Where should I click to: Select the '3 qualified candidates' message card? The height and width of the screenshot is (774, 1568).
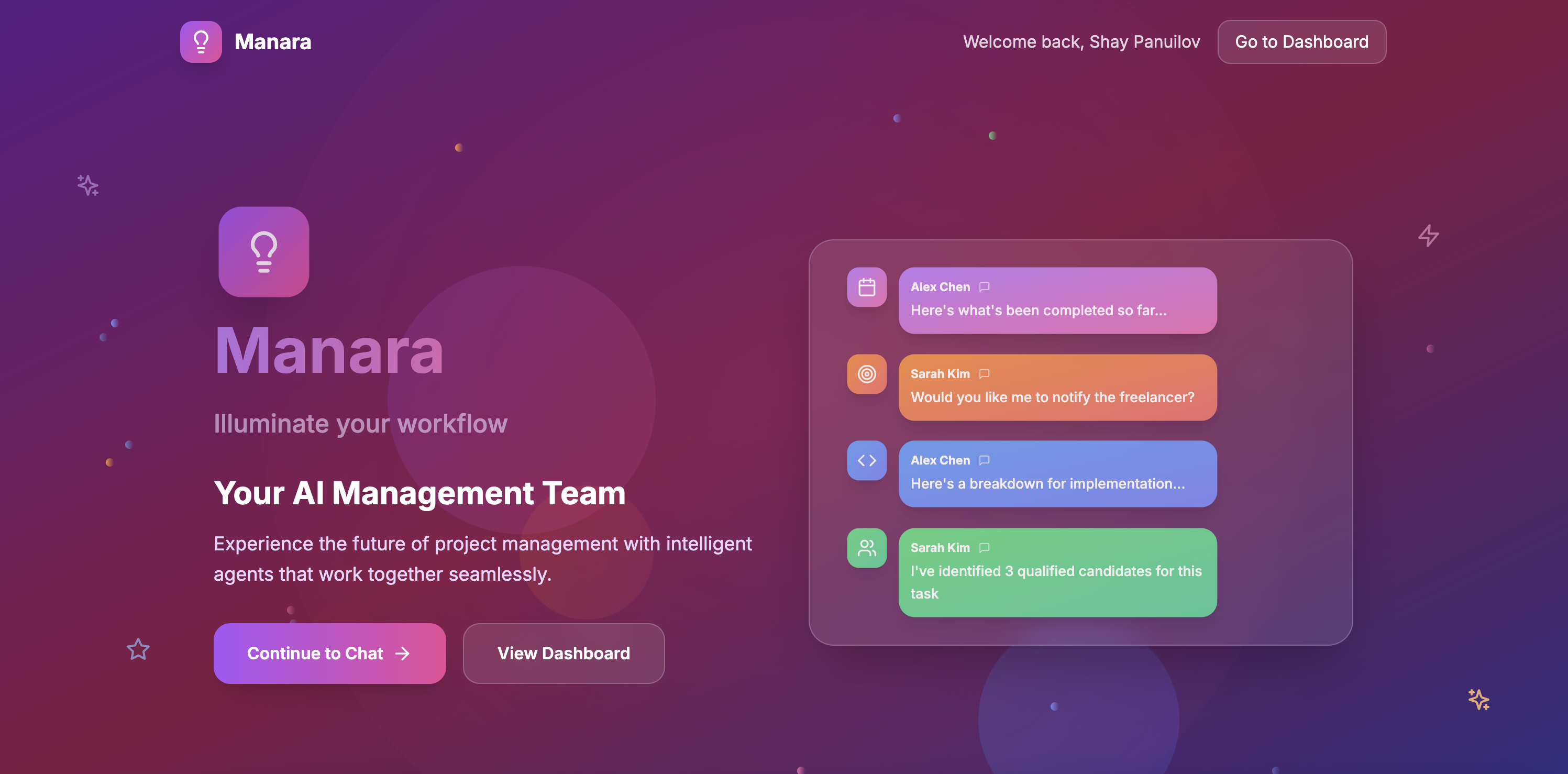[x=1057, y=572]
